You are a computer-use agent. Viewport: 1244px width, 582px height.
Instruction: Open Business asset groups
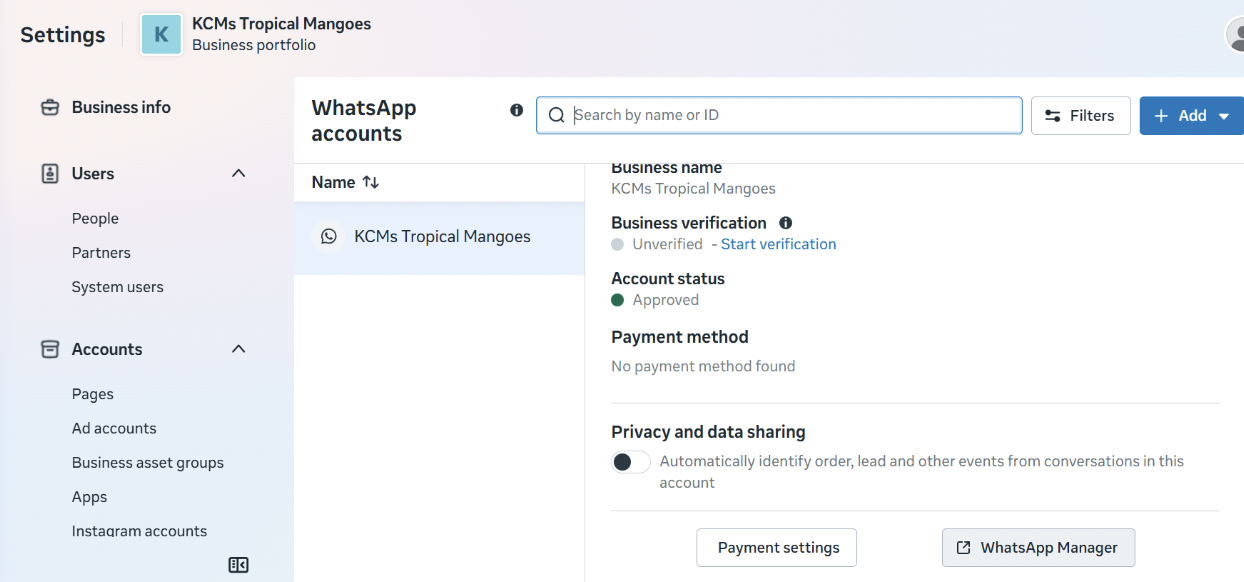pyautogui.click(x=148, y=463)
